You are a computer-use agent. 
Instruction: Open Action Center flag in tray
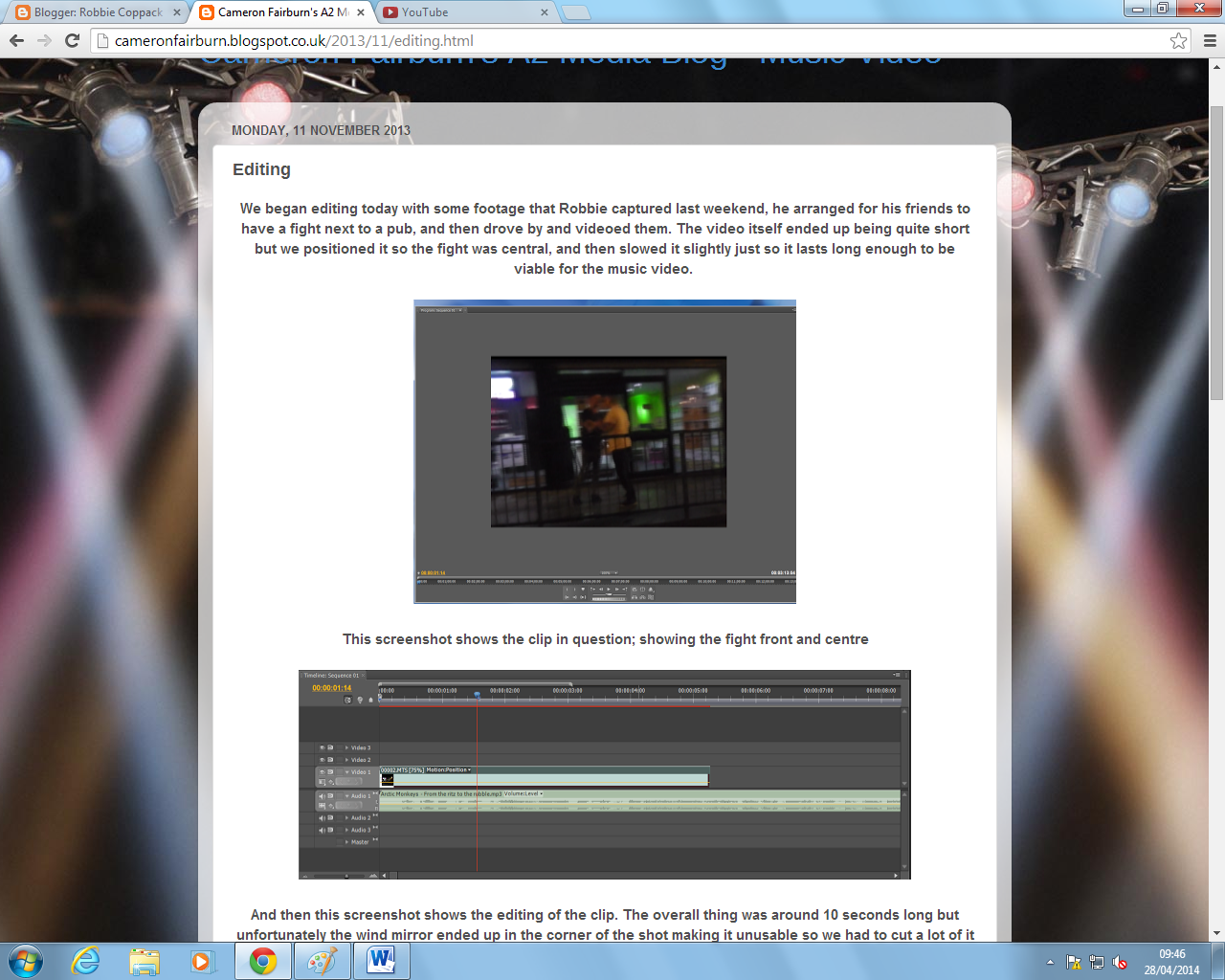[x=1074, y=963]
